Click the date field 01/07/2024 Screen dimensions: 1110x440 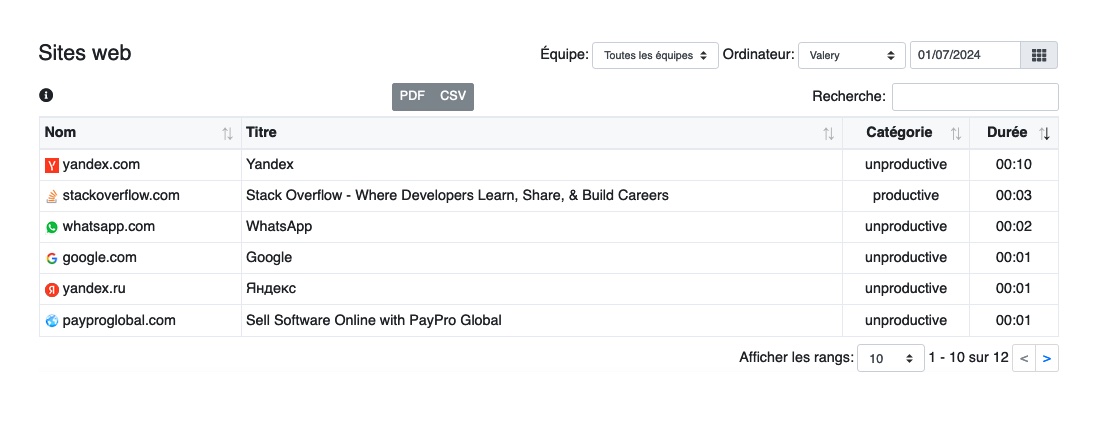pyautogui.click(x=965, y=55)
